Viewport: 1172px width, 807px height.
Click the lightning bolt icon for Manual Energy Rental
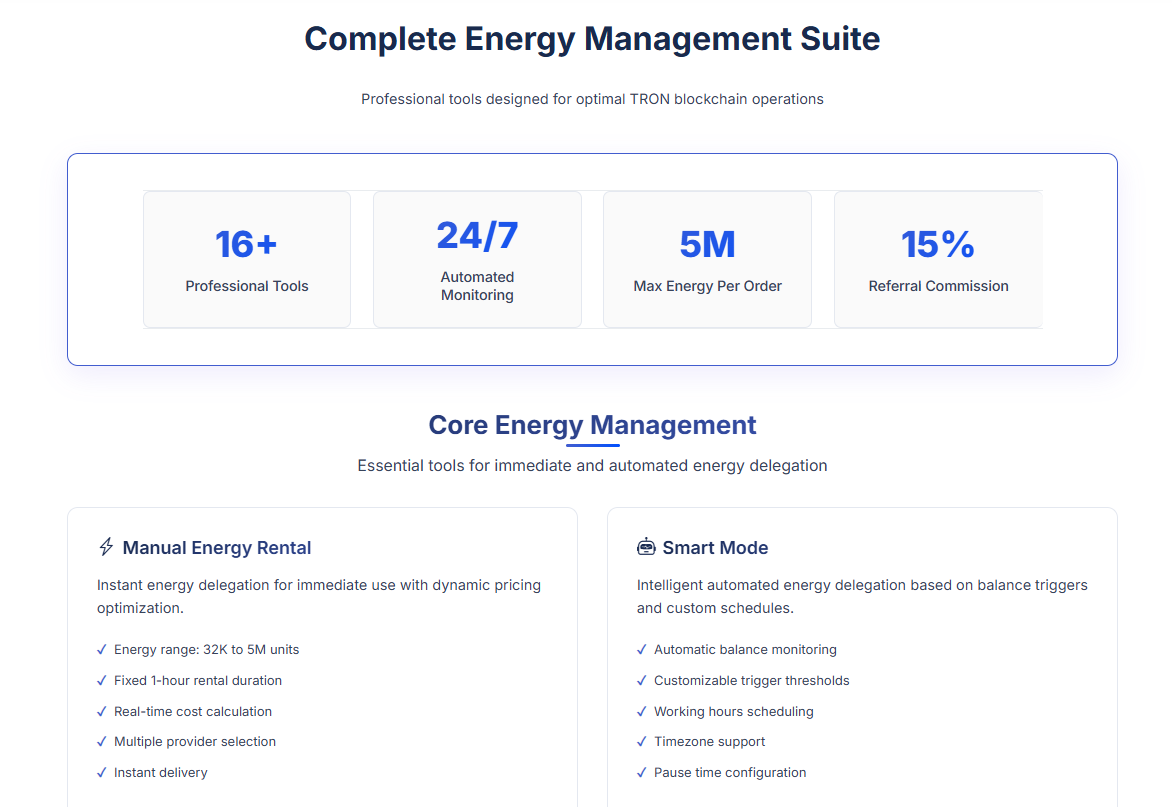[x=106, y=547]
